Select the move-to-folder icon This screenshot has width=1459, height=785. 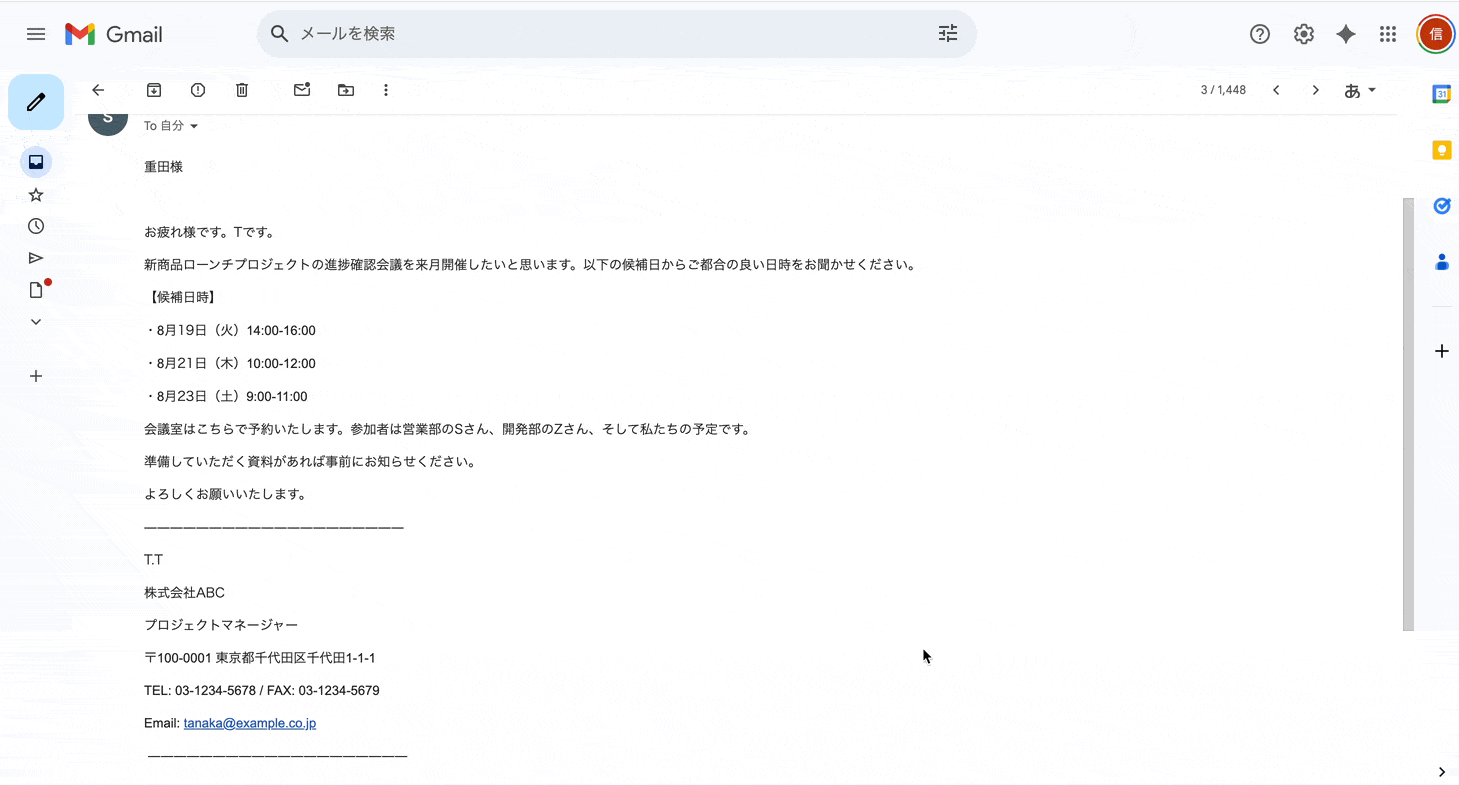tap(345, 90)
